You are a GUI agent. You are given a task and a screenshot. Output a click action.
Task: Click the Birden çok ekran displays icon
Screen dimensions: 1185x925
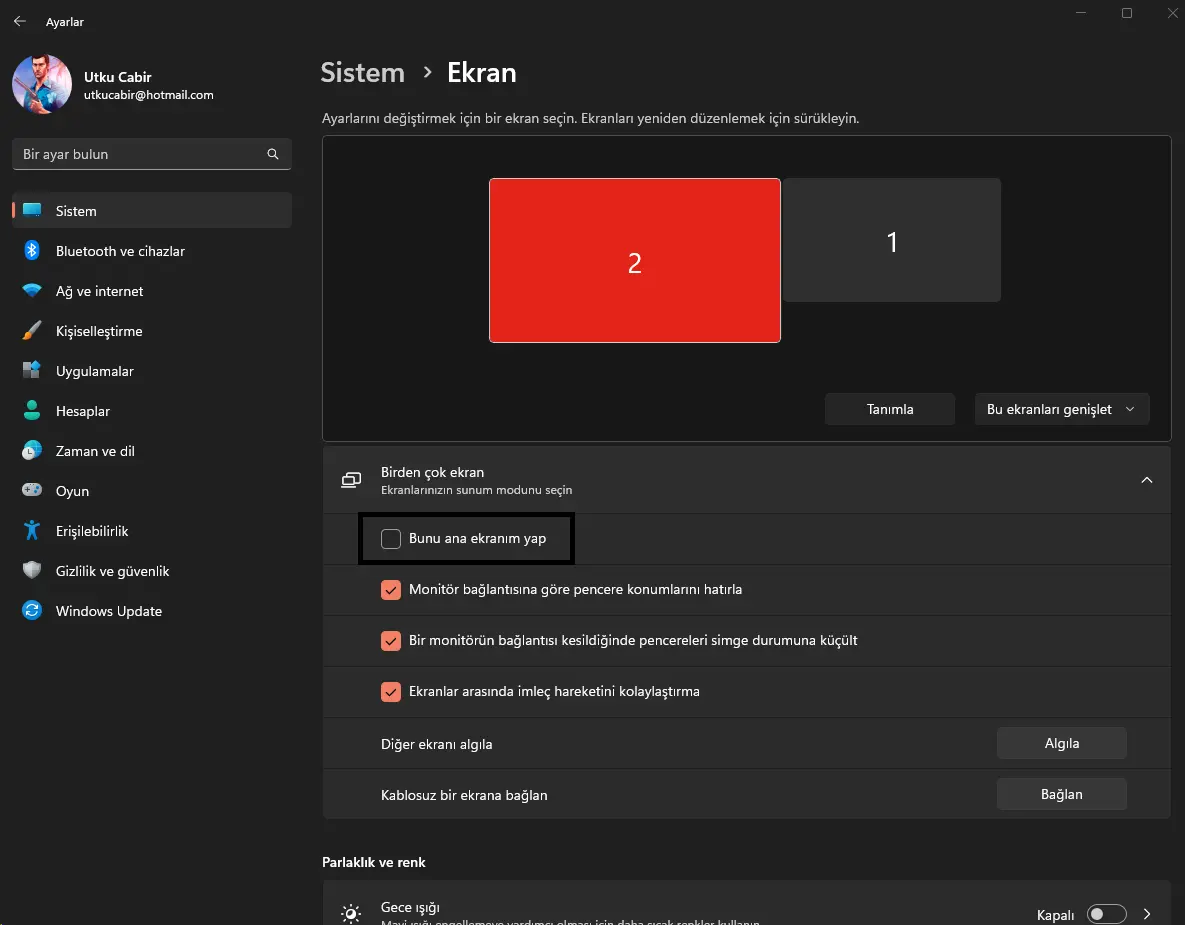click(x=351, y=480)
